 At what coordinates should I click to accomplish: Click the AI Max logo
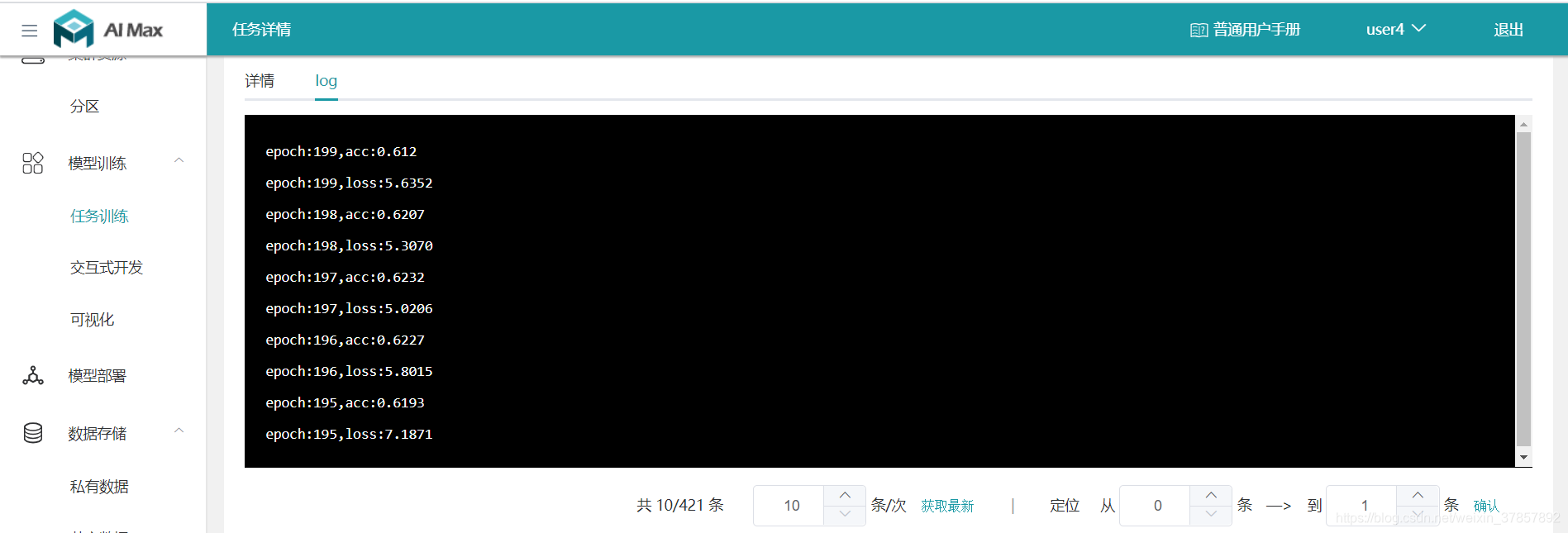pos(108,30)
